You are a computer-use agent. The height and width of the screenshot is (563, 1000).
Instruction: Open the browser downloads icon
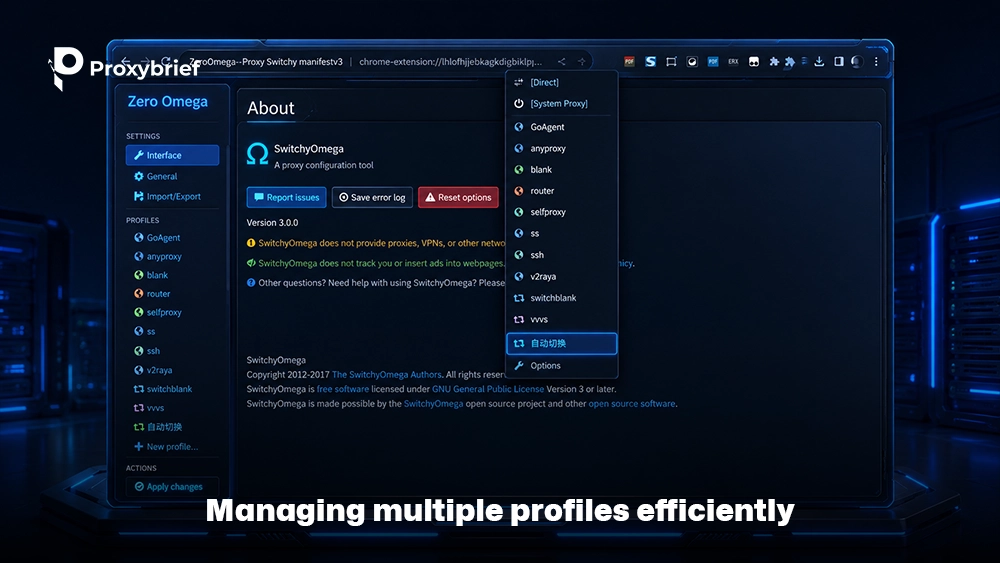(x=820, y=62)
